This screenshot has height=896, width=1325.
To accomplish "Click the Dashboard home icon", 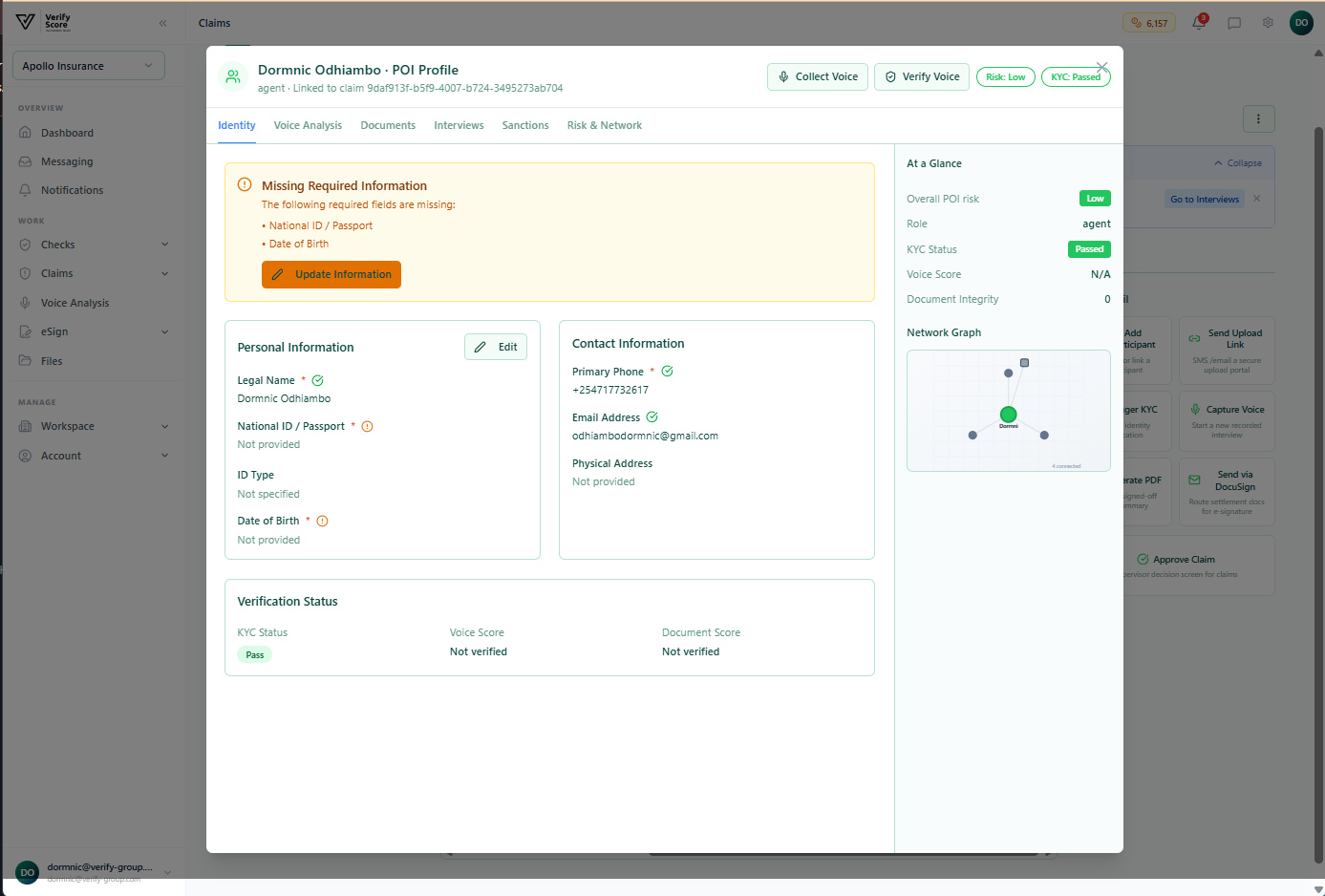I will tap(25, 133).
